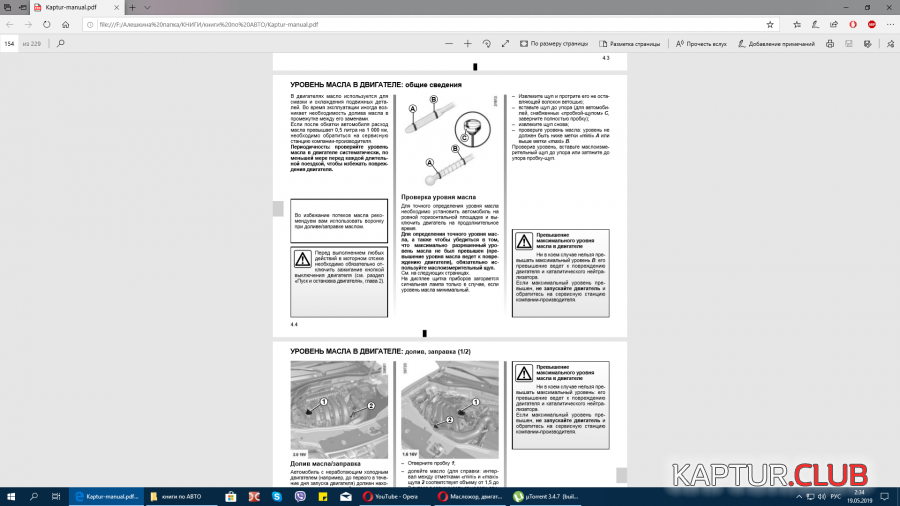Close the Kaptur-manual.pdf tab

pos(117,7)
